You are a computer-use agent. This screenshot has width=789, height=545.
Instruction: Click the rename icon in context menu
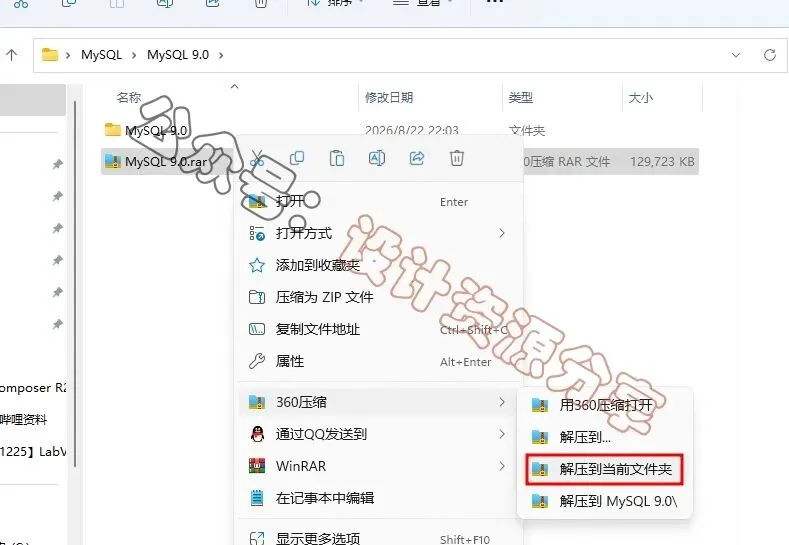(x=377, y=159)
